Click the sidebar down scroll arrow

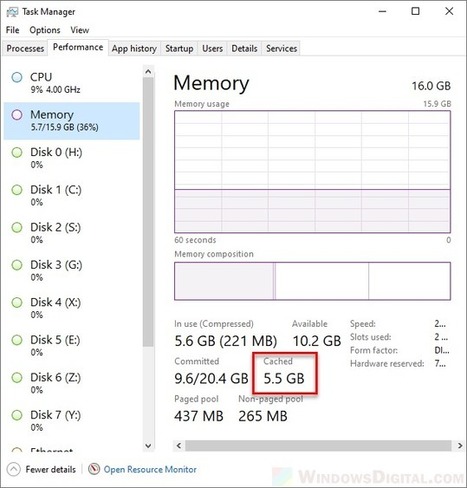[148, 446]
